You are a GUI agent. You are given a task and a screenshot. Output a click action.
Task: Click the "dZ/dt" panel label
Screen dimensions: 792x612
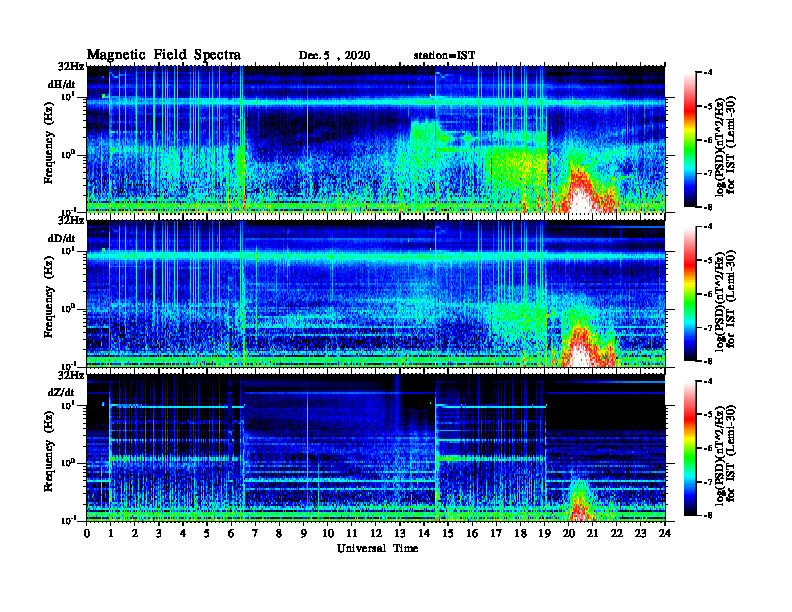61,392
